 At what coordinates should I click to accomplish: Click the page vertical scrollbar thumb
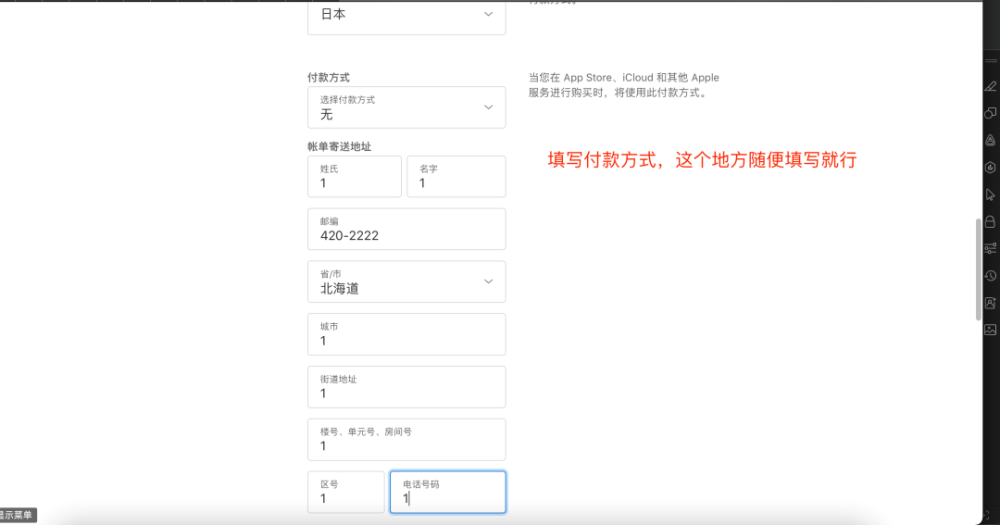pos(978,269)
